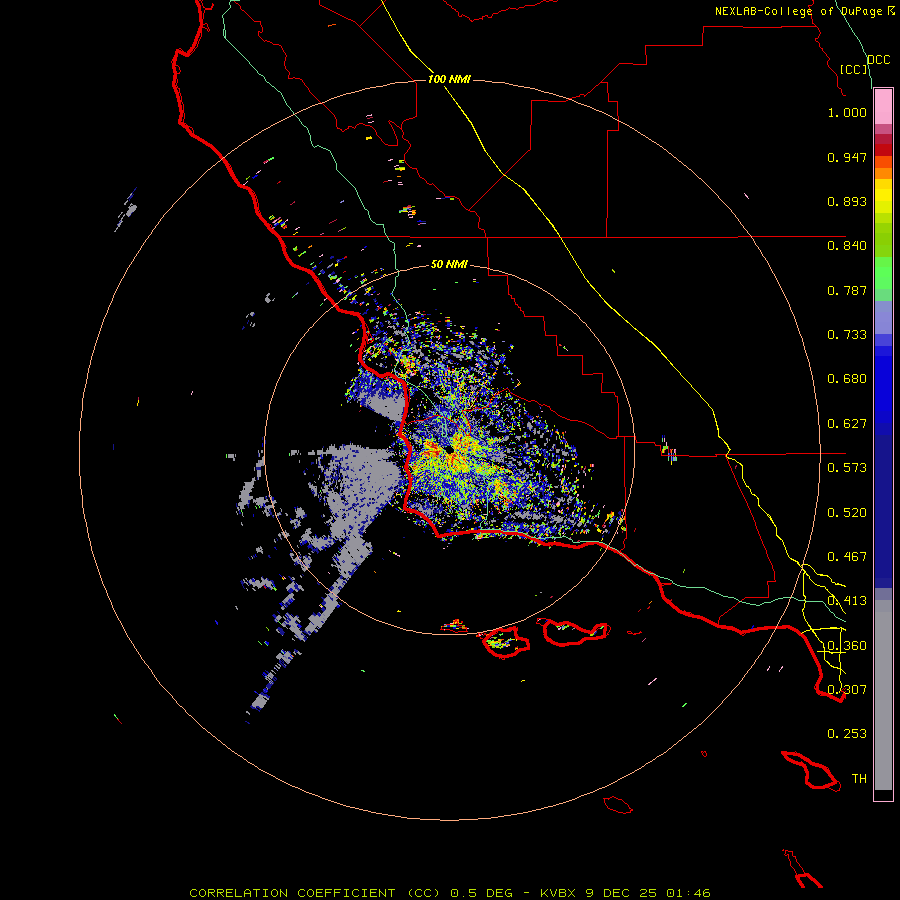The image size is (900, 900).
Task: Select the 1.000 value on the legend
Action: pyautogui.click(x=847, y=112)
